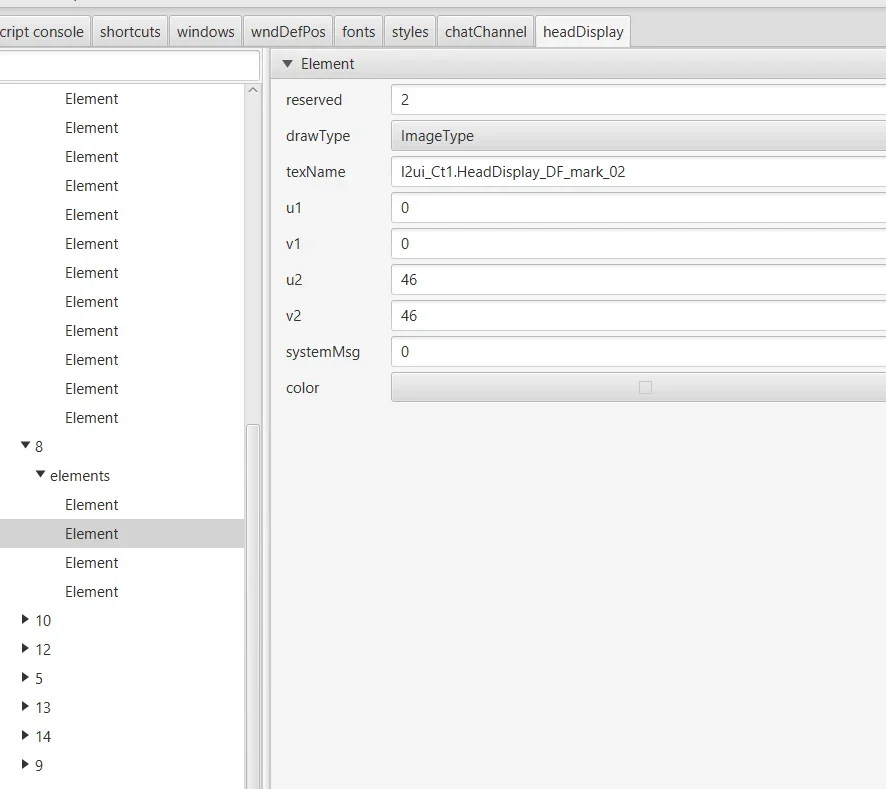The height and width of the screenshot is (789, 886).
Task: Switch to the wndDefPos tab
Action: click(x=288, y=32)
